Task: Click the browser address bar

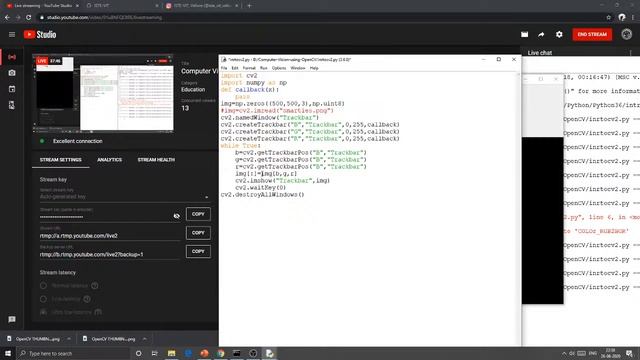Action: (322, 18)
